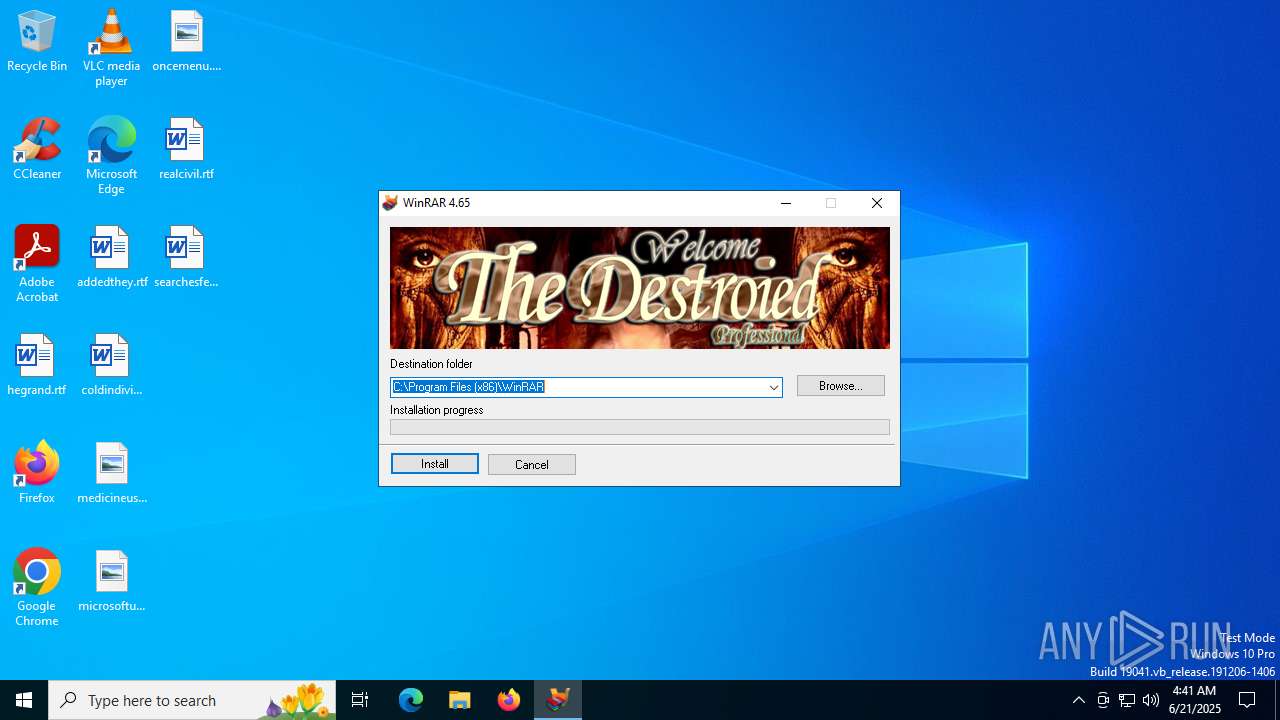The image size is (1280, 720).
Task: Switch to WinRAR installer taskbar button
Action: (558, 700)
